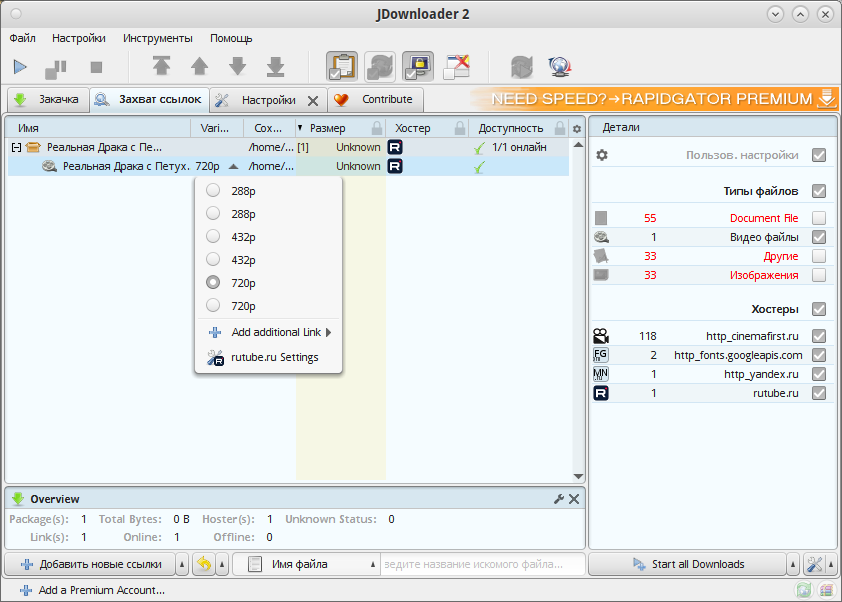This screenshot has height=602, width=842.
Task: Open the Файл menu
Action: (23, 38)
